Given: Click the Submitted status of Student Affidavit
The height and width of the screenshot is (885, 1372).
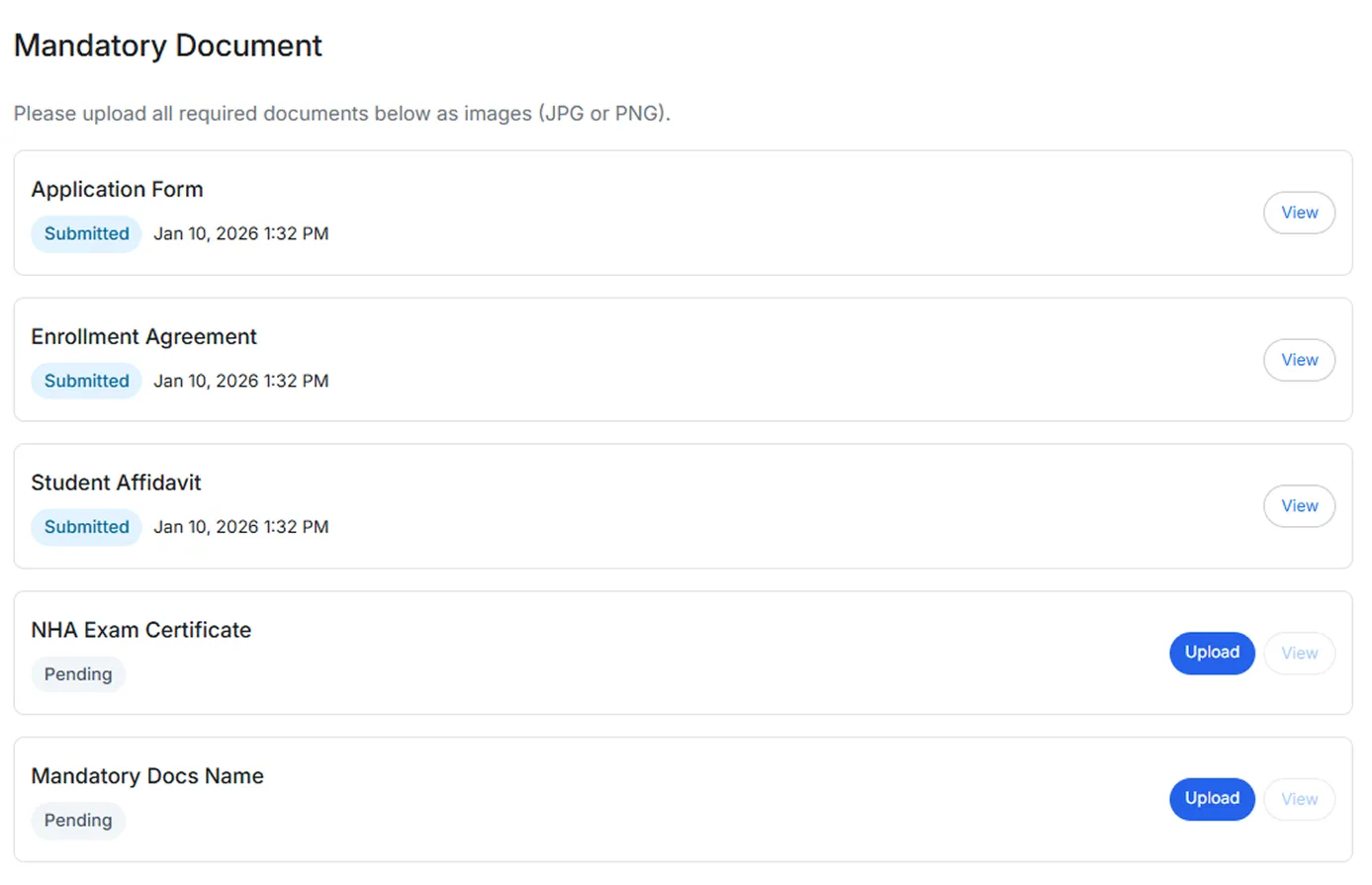Looking at the screenshot, I should pos(86,527).
